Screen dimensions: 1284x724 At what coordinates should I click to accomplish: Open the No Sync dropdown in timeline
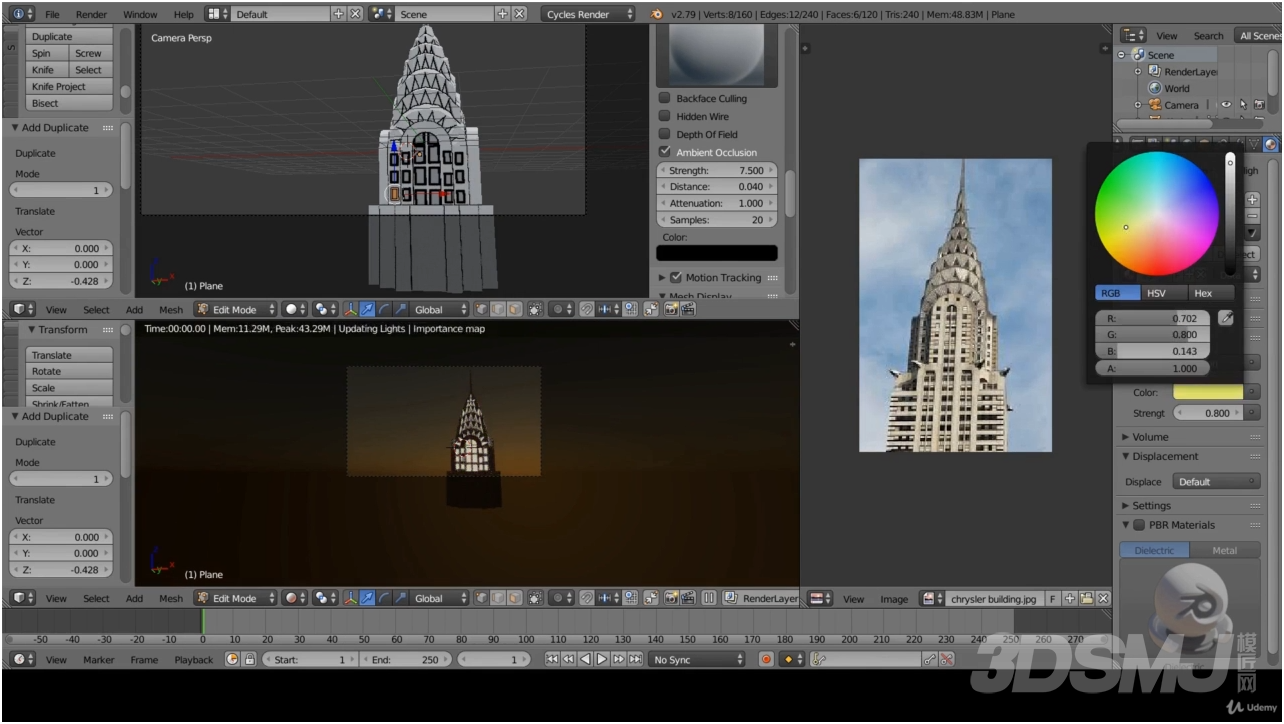click(x=696, y=660)
